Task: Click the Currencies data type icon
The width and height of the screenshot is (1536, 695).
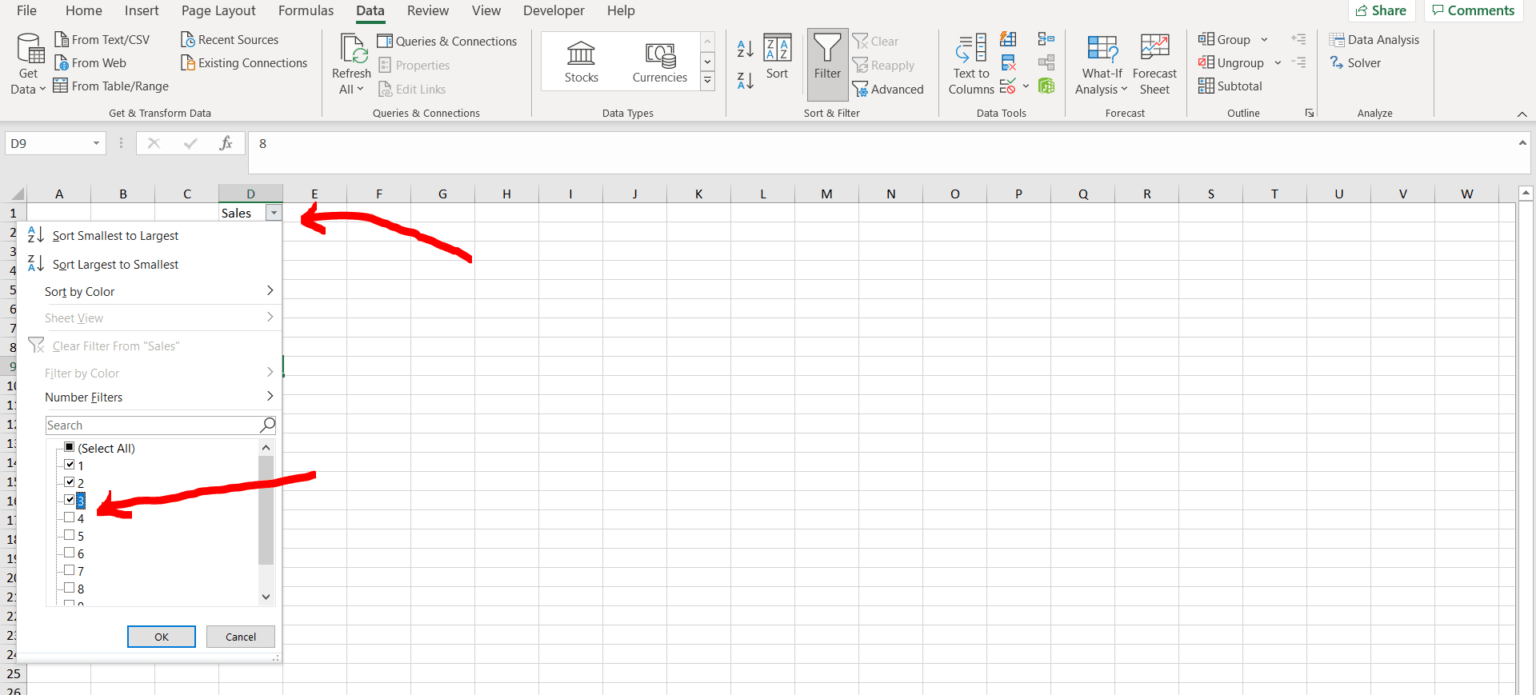Action: (660, 60)
